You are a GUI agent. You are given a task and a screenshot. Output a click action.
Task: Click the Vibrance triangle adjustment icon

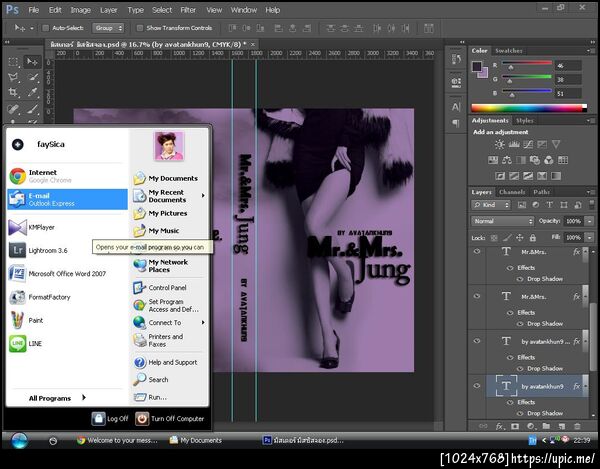coord(556,144)
